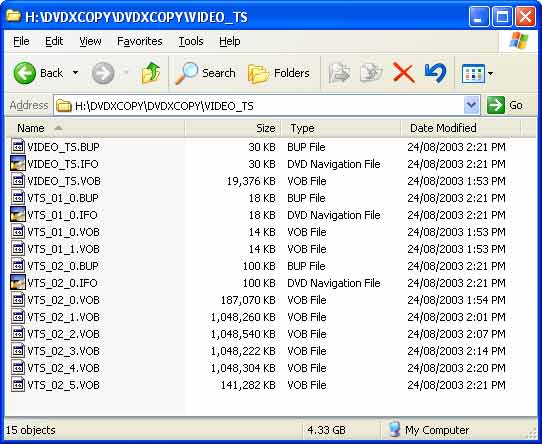Screen dimensions: 542x444
Task: Open the Favorites menu
Action: 140,41
